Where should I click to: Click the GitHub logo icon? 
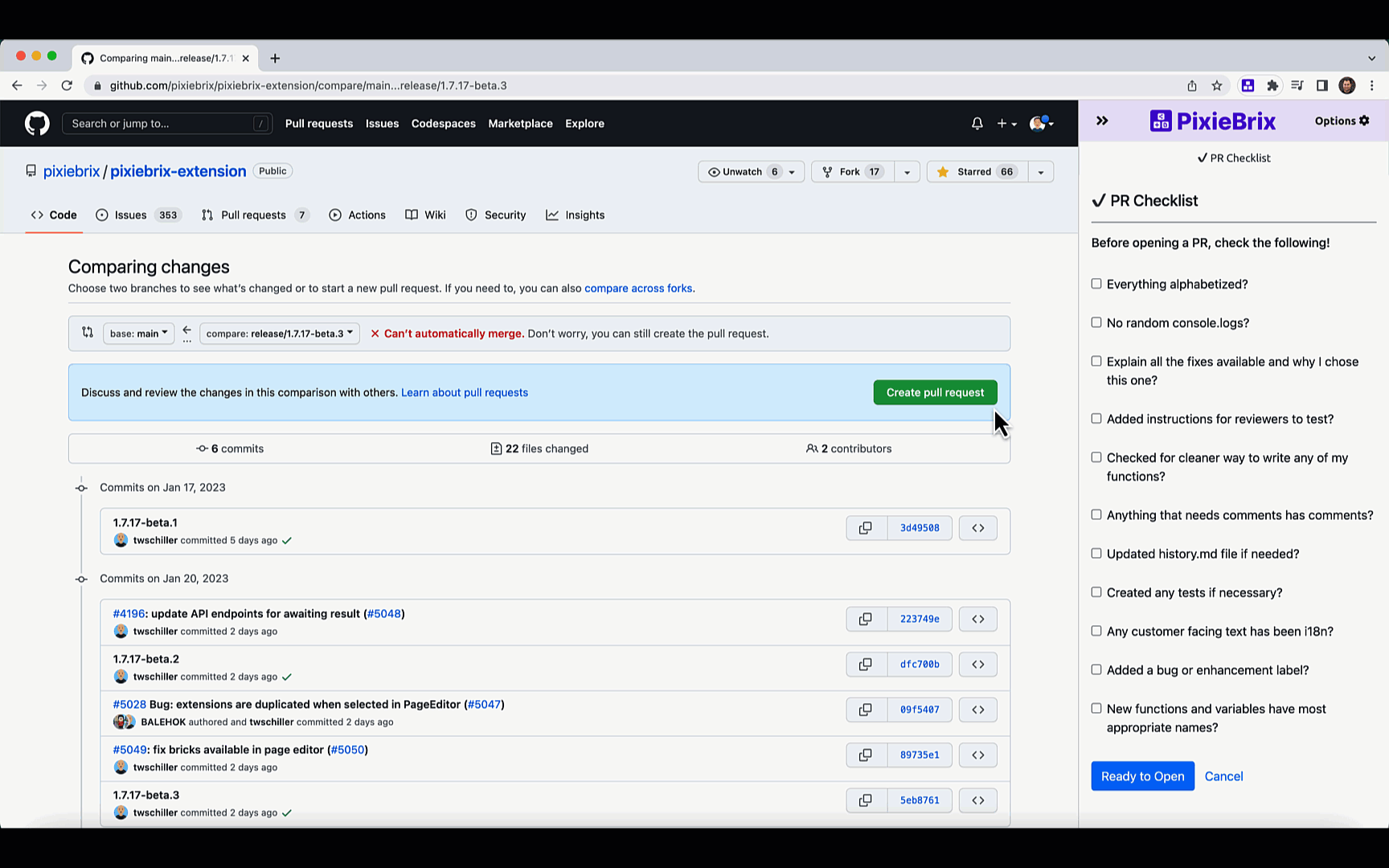tap(37, 124)
